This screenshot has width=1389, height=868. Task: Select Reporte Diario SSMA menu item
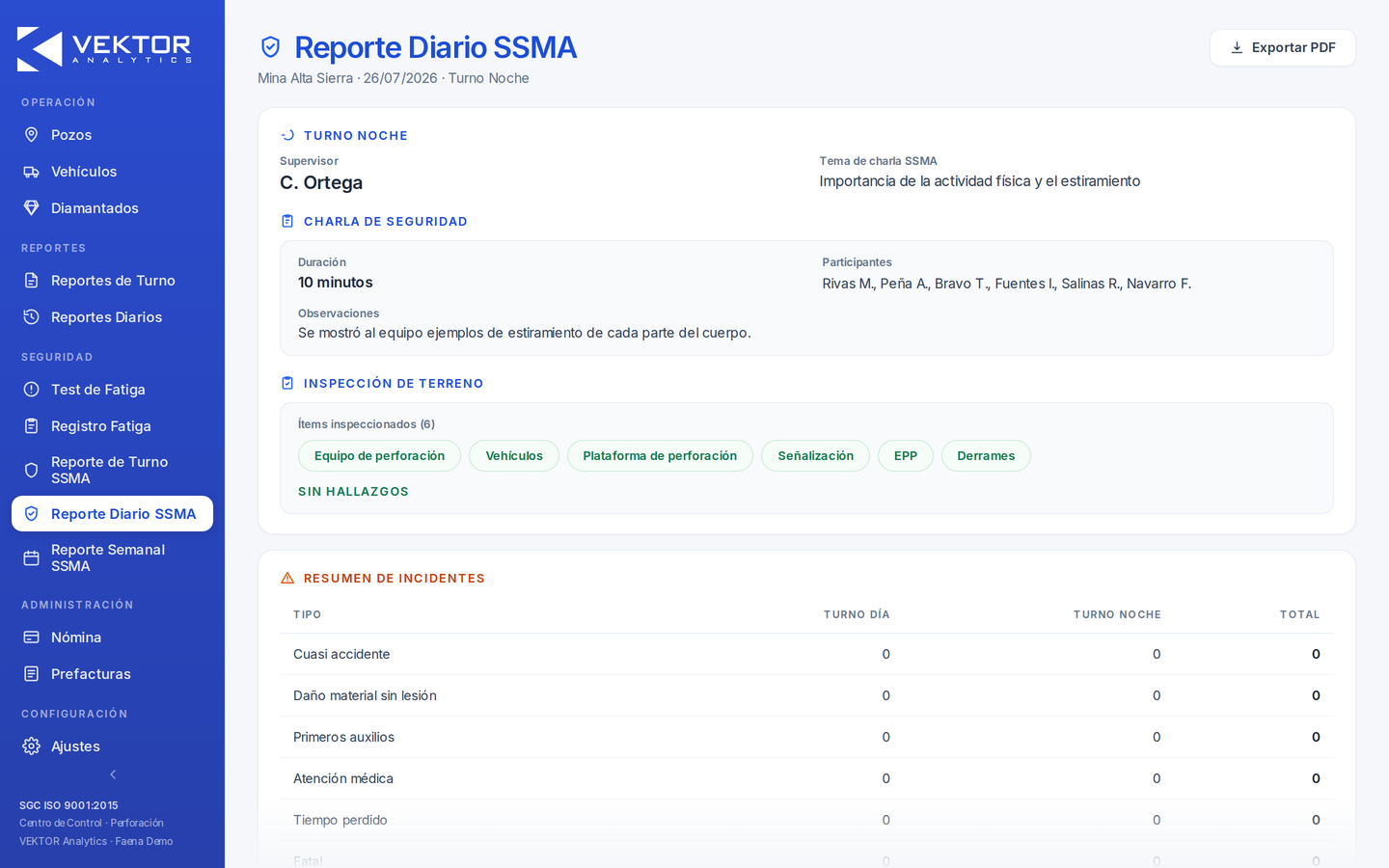[112, 514]
